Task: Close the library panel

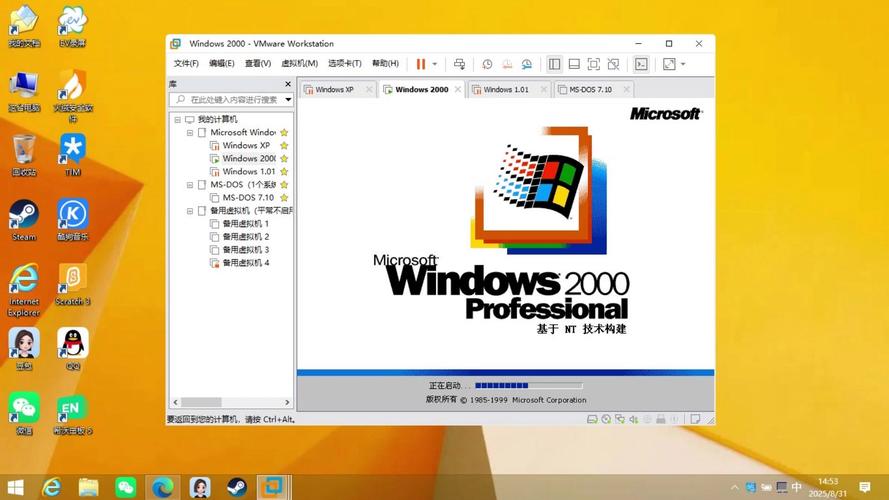Action: (x=288, y=84)
